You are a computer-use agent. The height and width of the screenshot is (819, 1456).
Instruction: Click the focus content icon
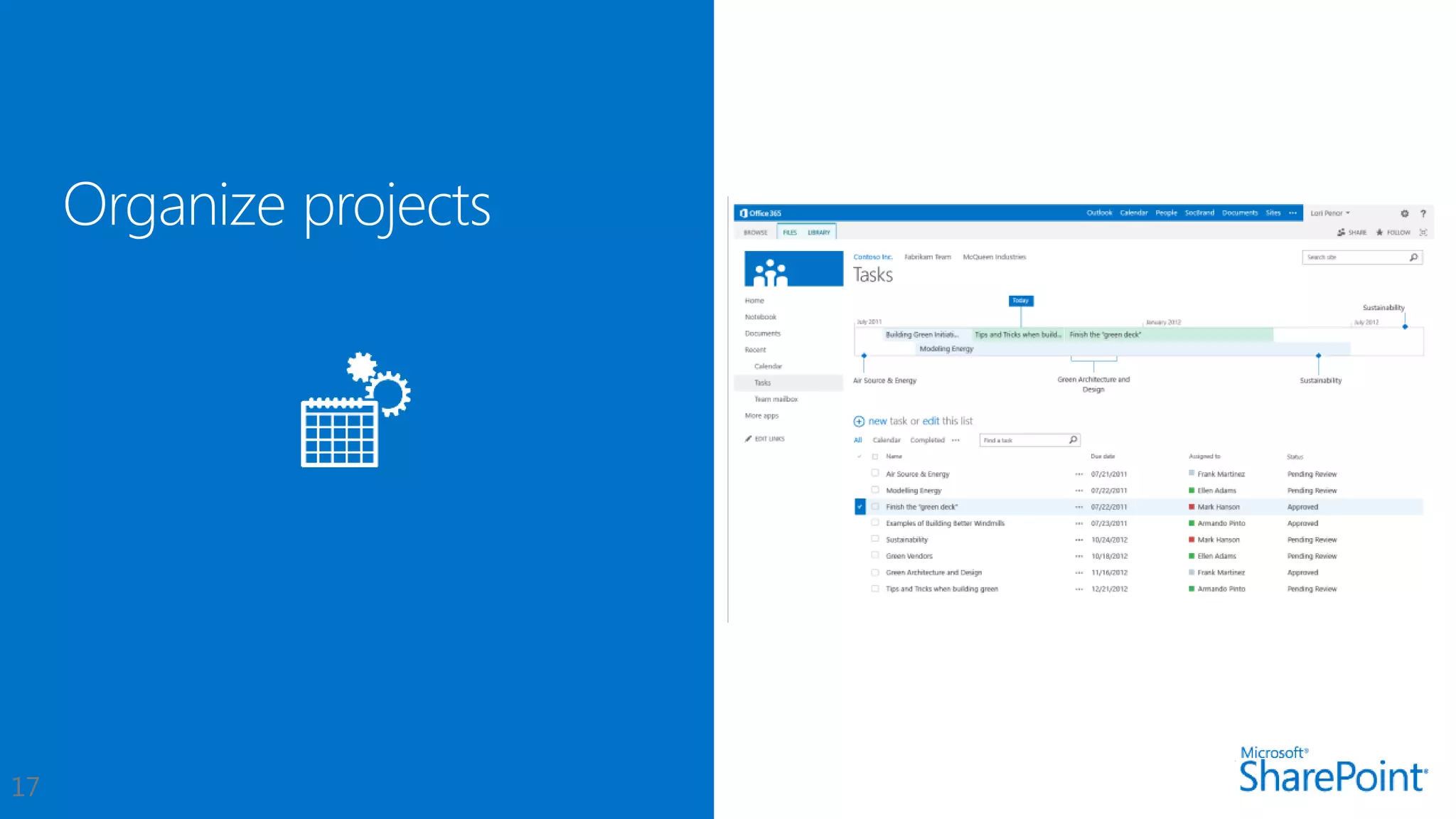(1423, 232)
